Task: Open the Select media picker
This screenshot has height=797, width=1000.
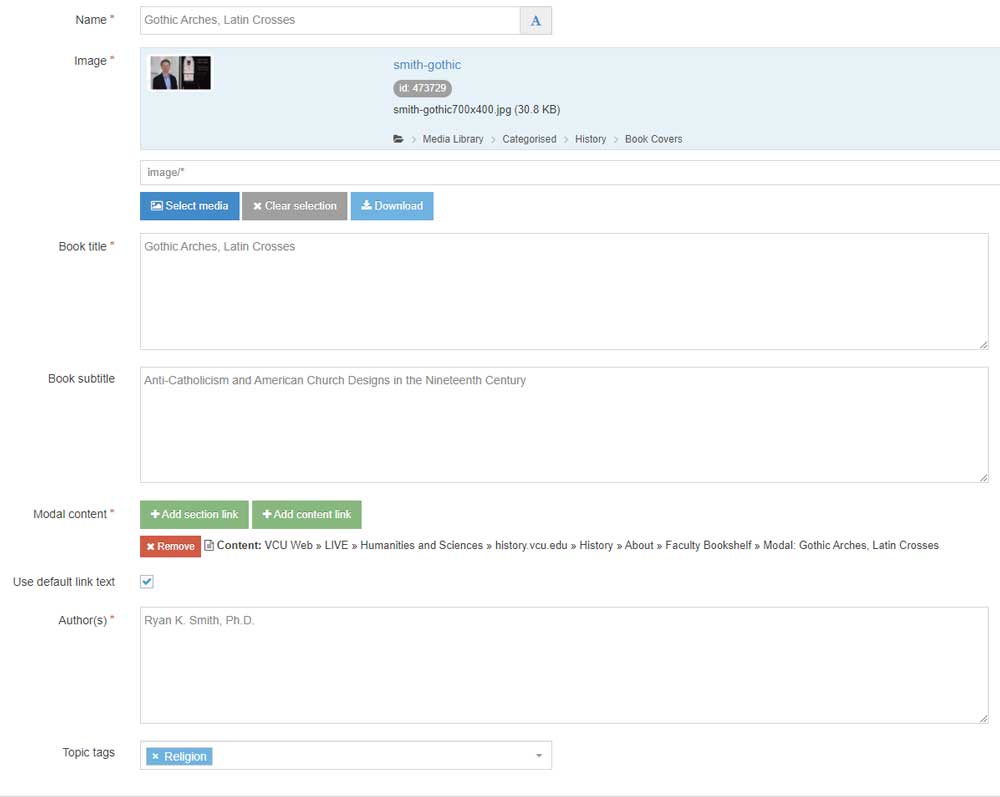Action: (x=189, y=206)
